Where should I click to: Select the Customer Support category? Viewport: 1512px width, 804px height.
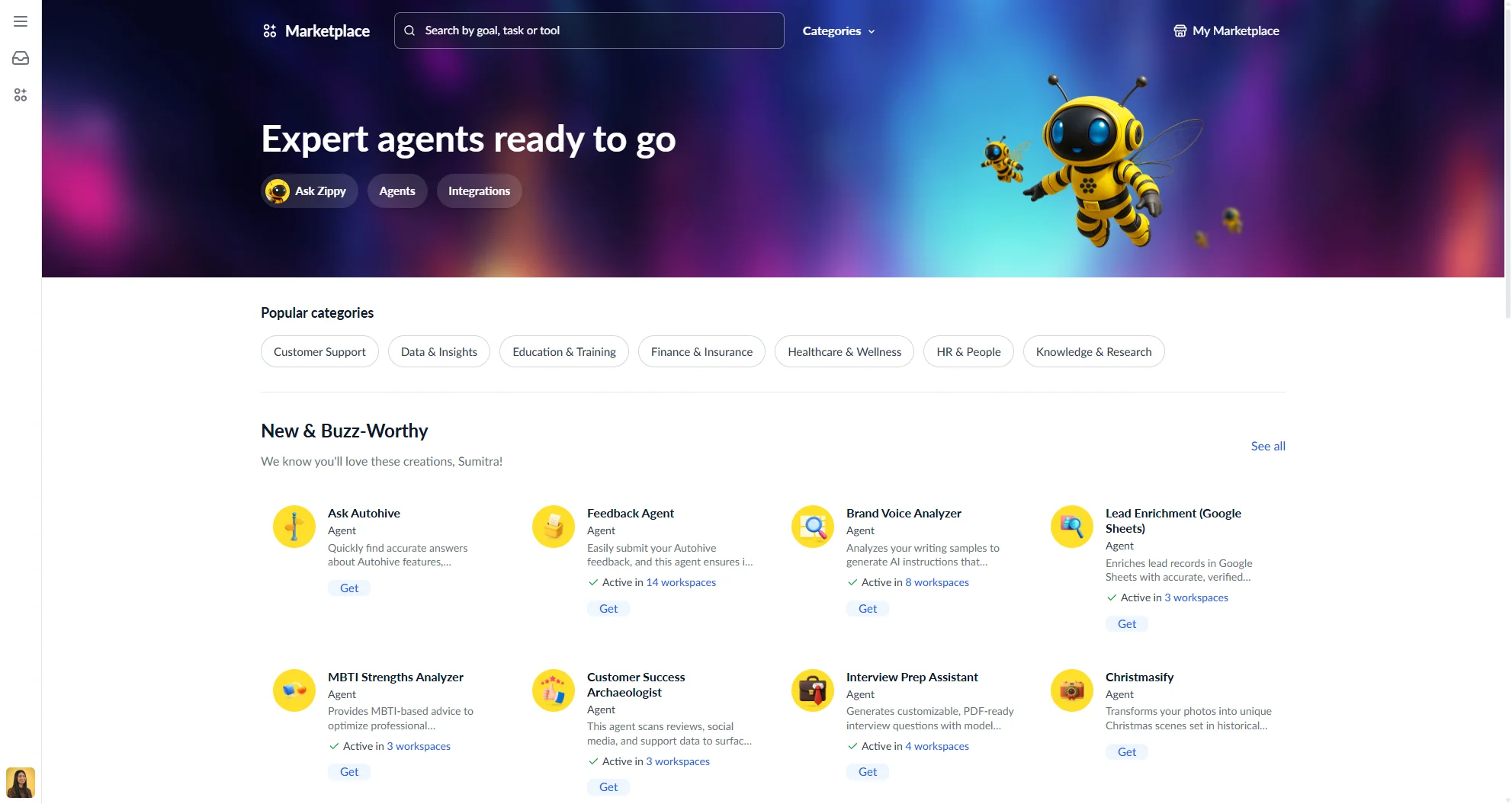pyautogui.click(x=319, y=351)
